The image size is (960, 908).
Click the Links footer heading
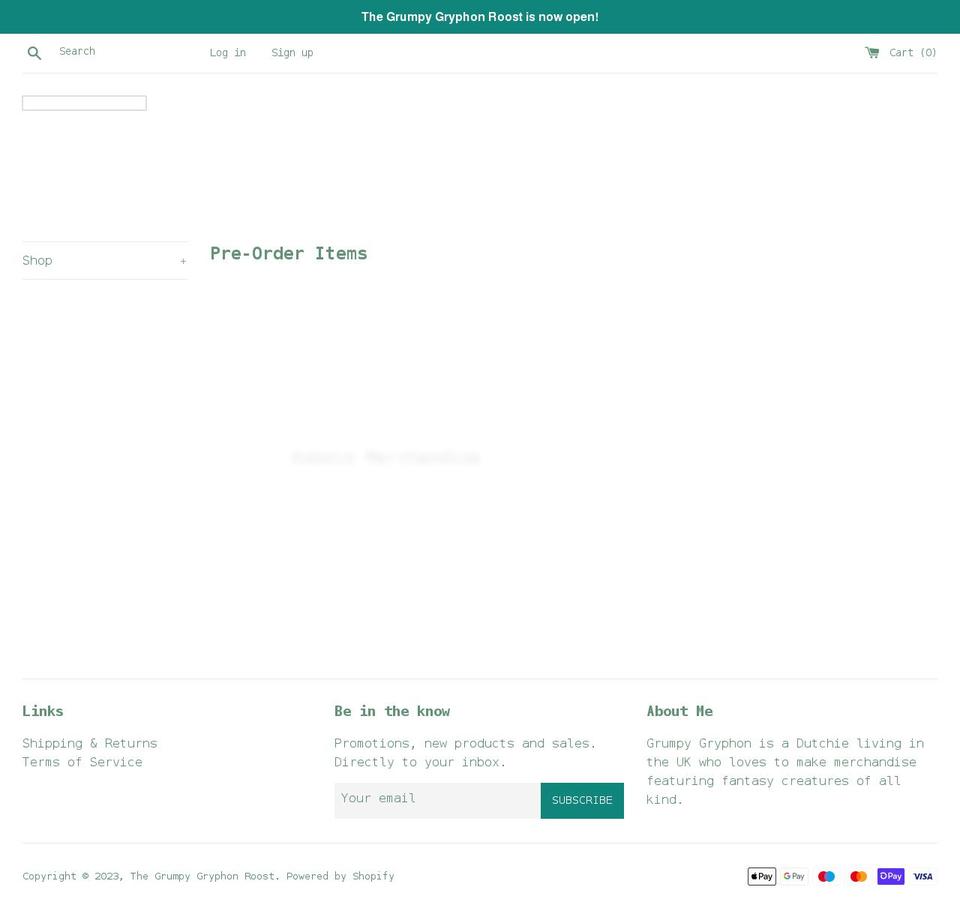[43, 711]
